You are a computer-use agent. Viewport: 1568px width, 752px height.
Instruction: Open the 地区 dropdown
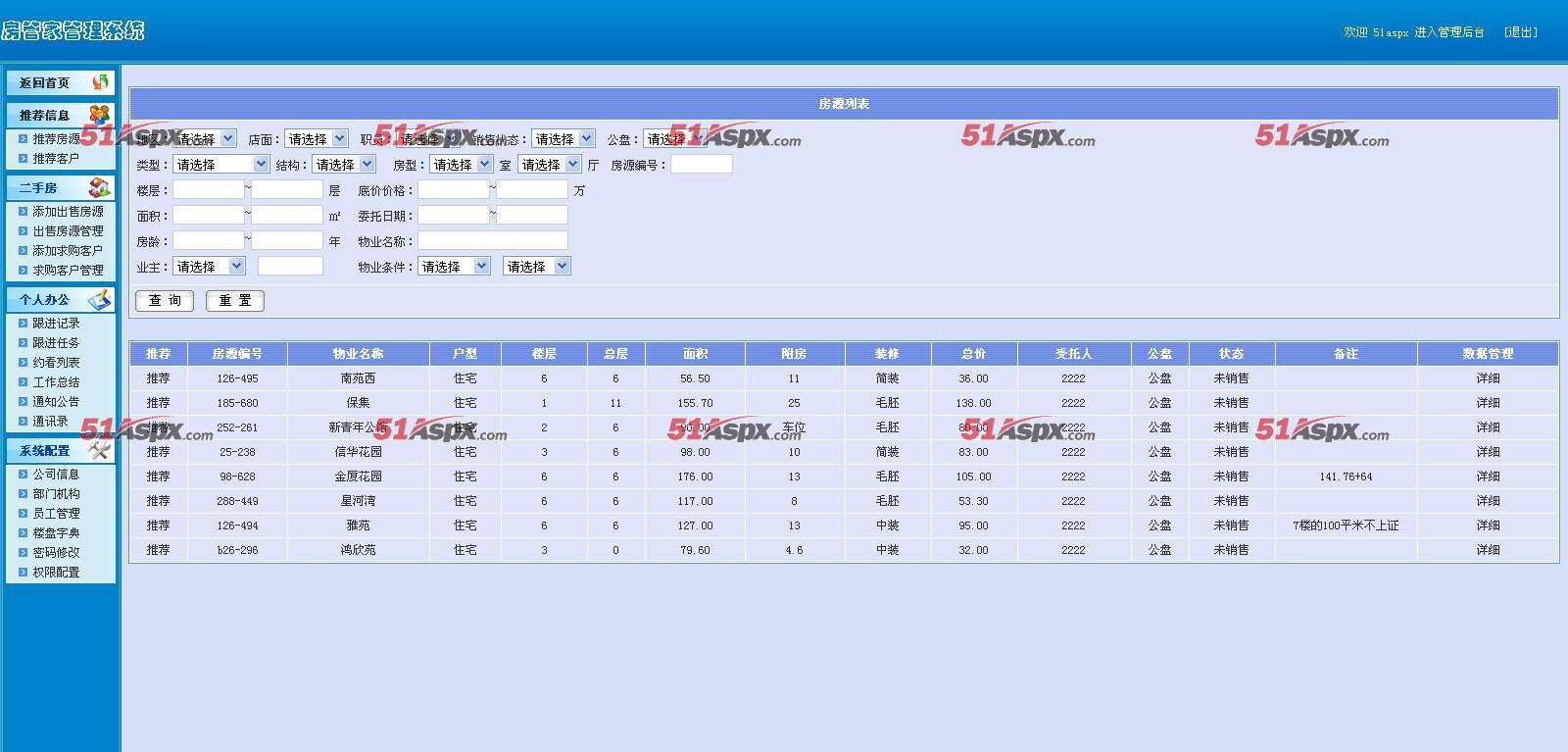204,139
